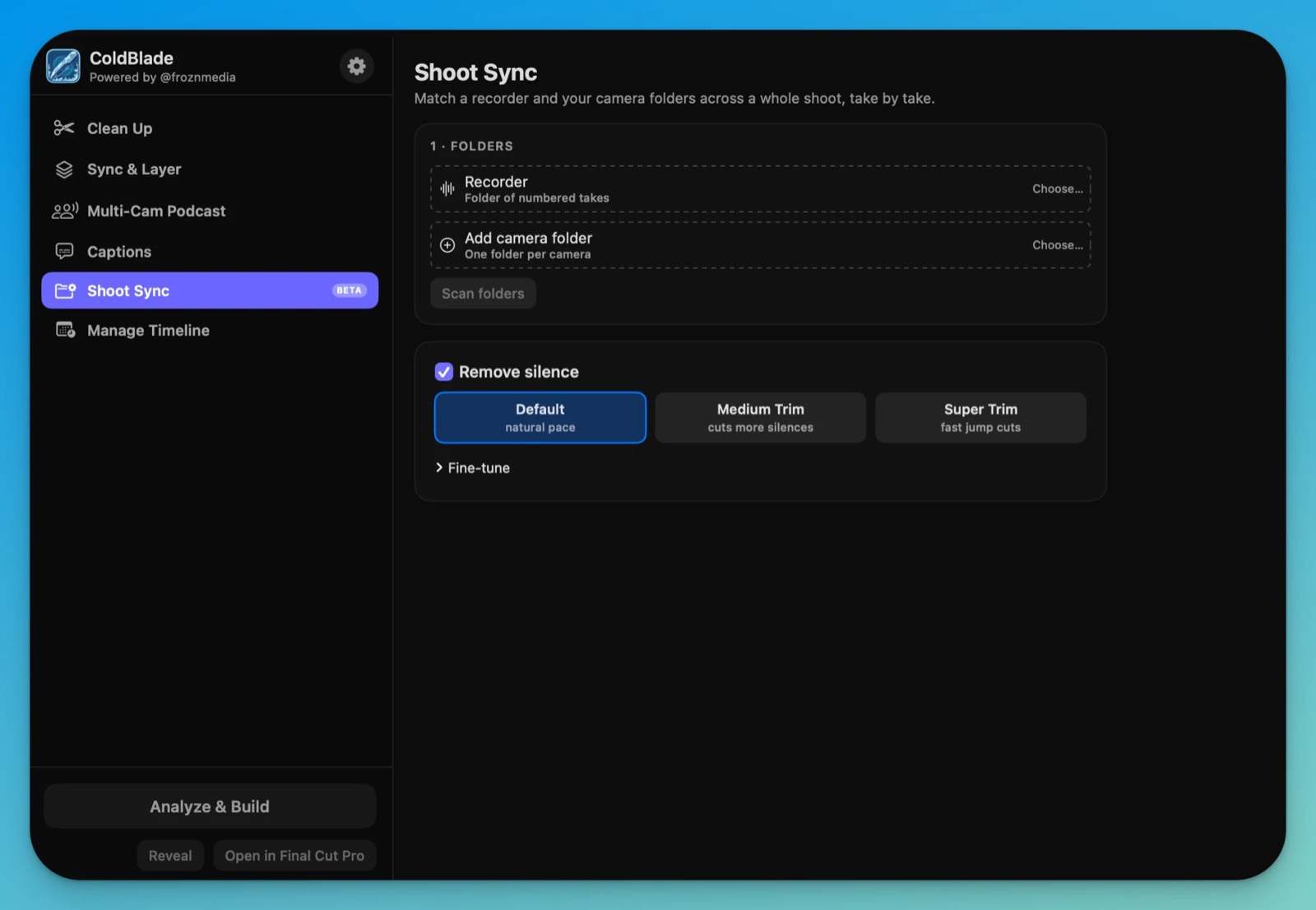Click the plus circle icon to add camera

pos(447,245)
